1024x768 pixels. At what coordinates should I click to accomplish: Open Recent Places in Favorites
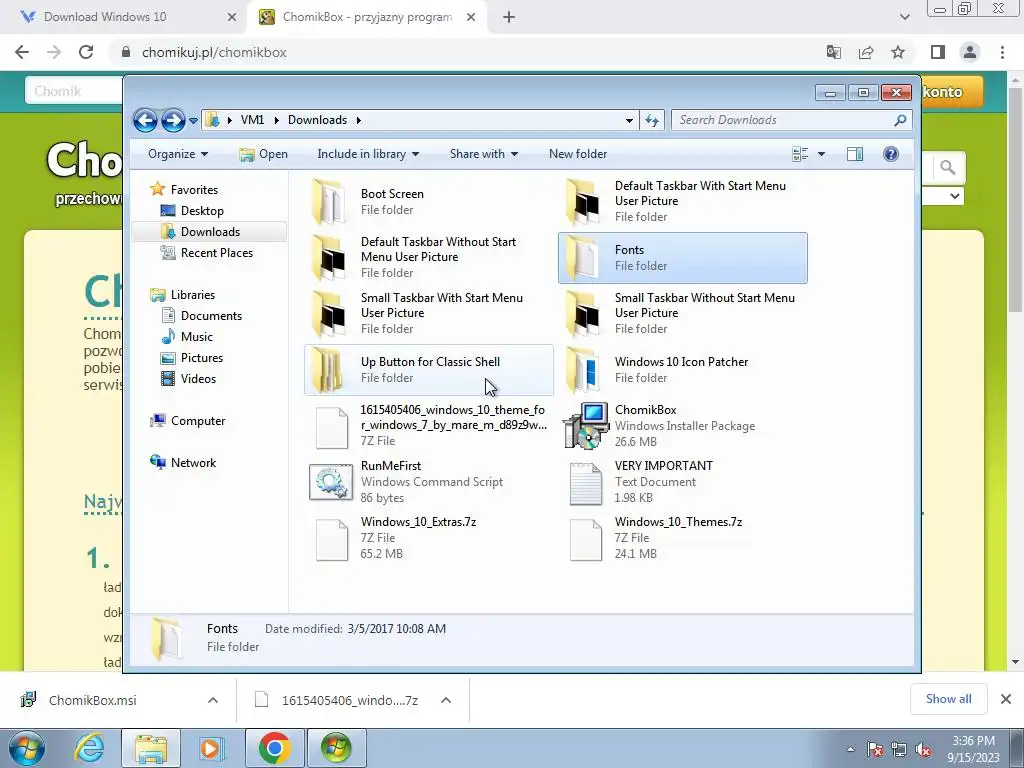point(216,253)
